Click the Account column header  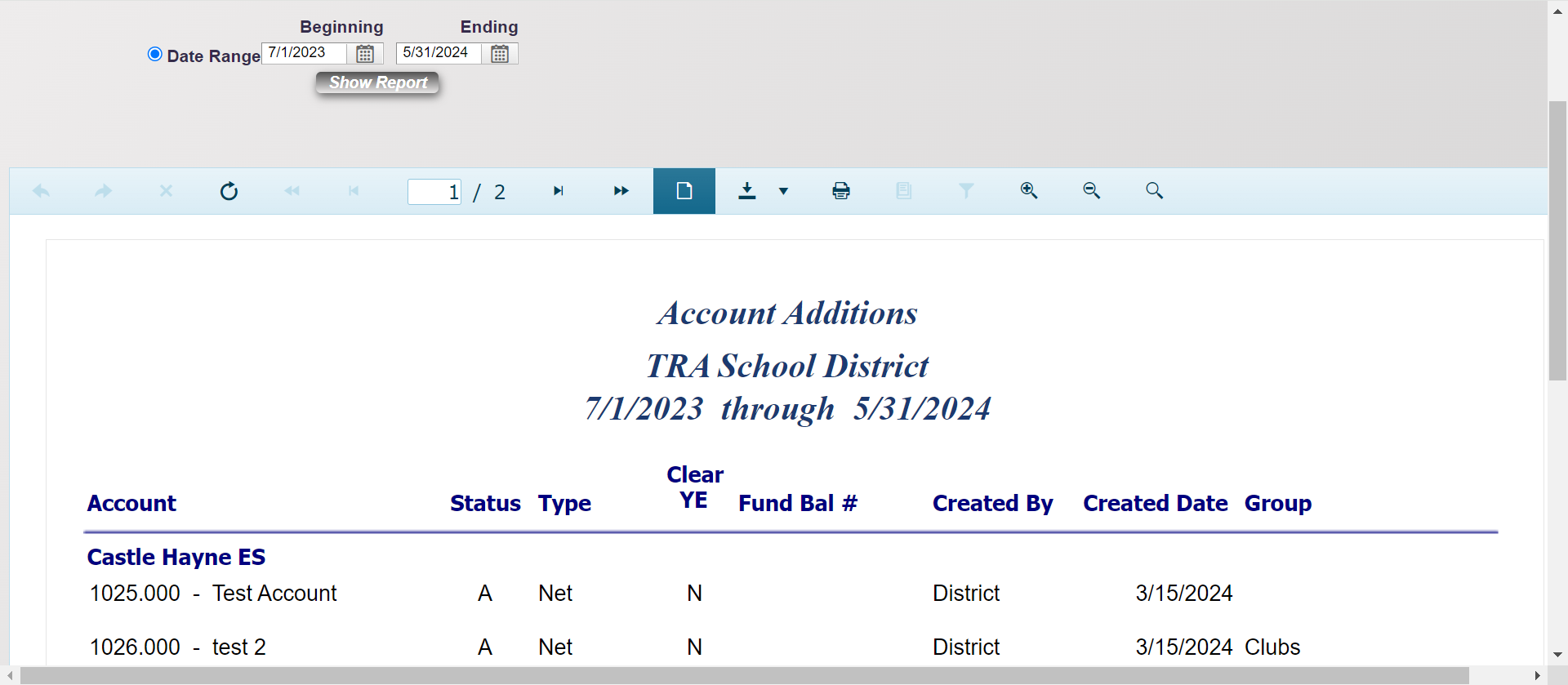[131, 504]
